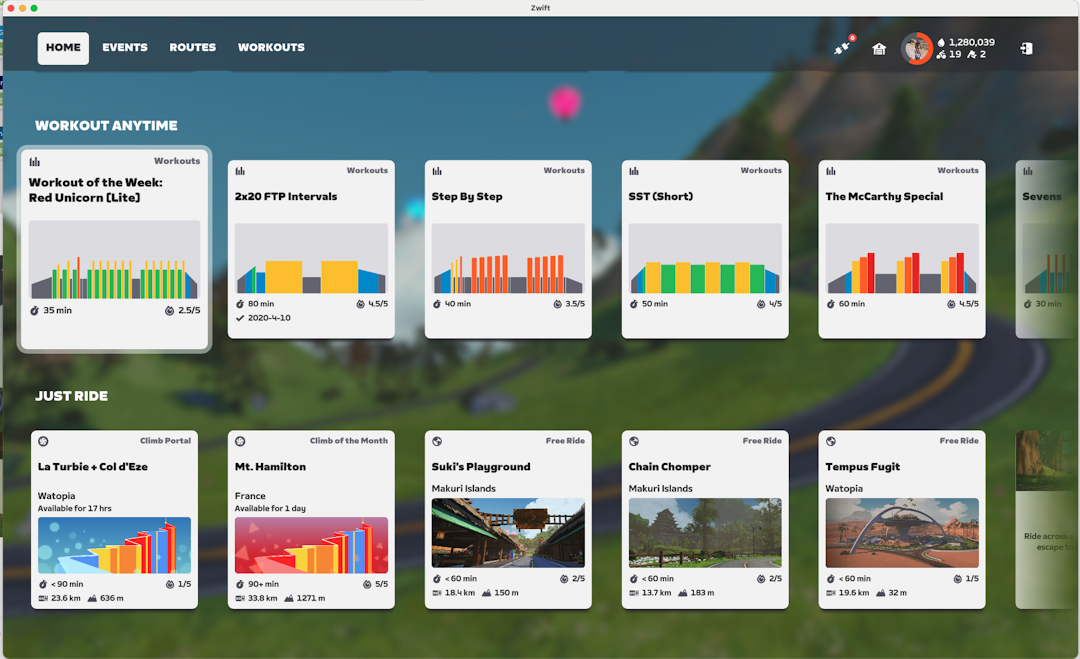Click the elevation mountain icon next to 1271 m
Image resolution: width=1080 pixels, height=659 pixels.
click(x=289, y=598)
